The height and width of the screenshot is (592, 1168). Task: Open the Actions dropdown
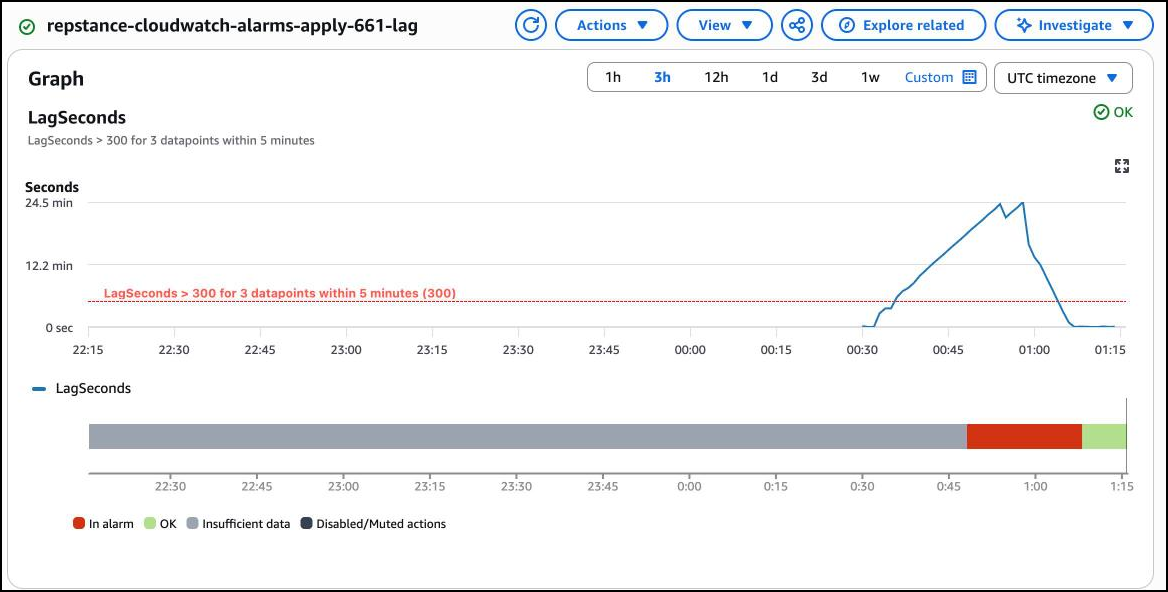click(612, 25)
